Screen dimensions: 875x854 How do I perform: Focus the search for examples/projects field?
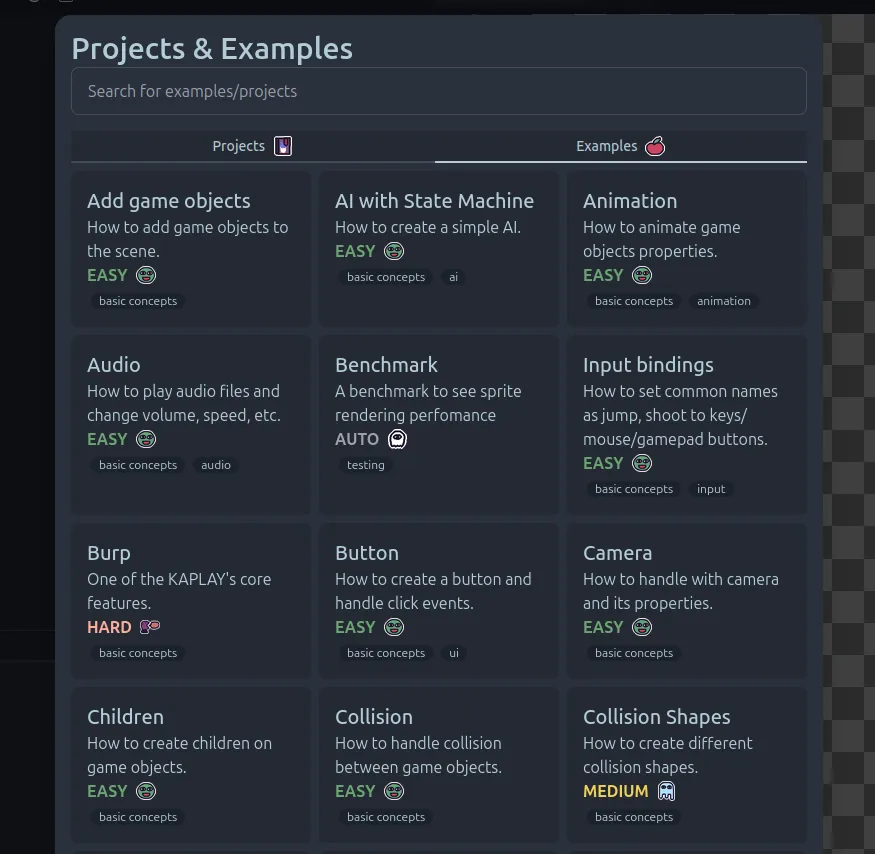(438, 91)
